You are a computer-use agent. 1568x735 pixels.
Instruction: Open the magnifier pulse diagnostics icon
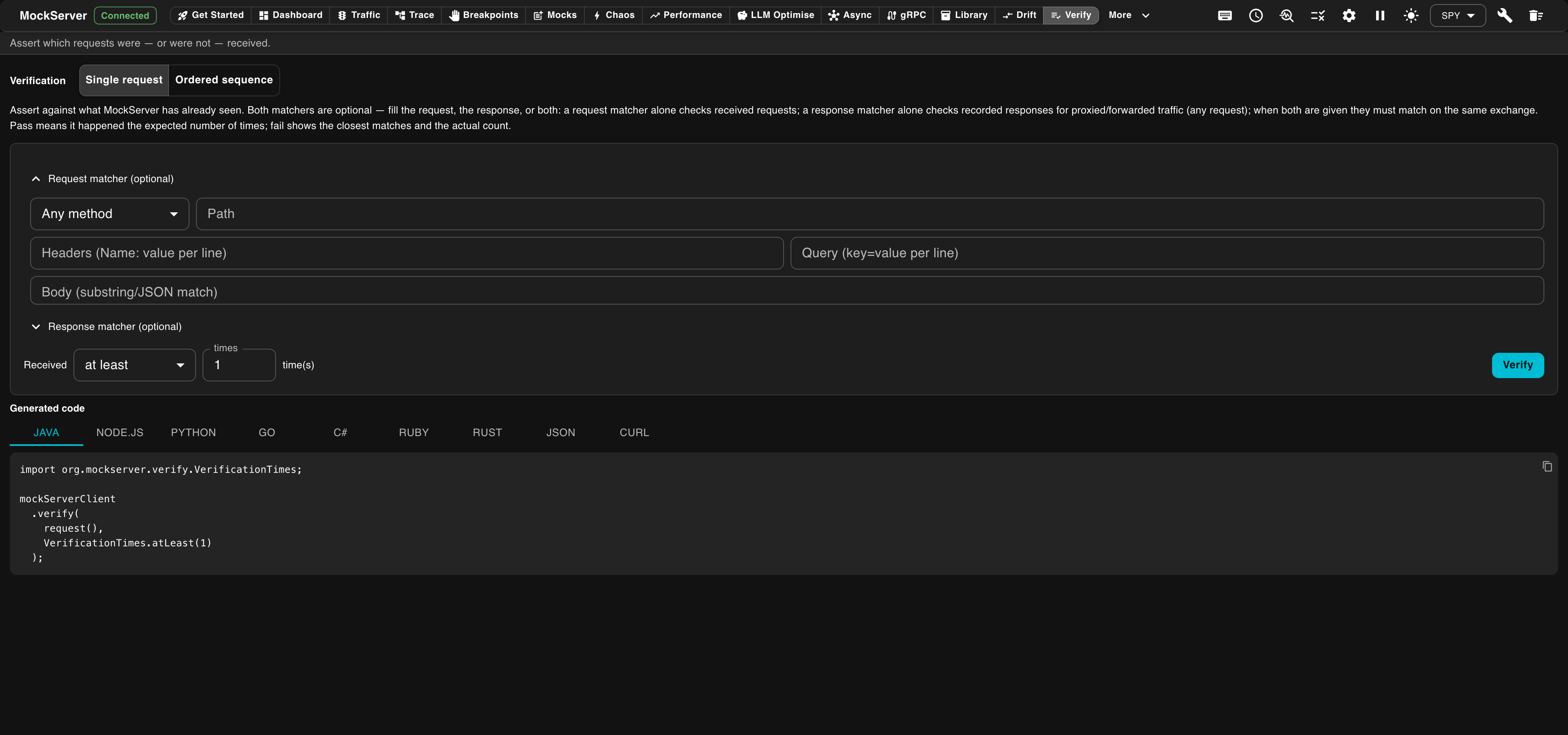1287,16
